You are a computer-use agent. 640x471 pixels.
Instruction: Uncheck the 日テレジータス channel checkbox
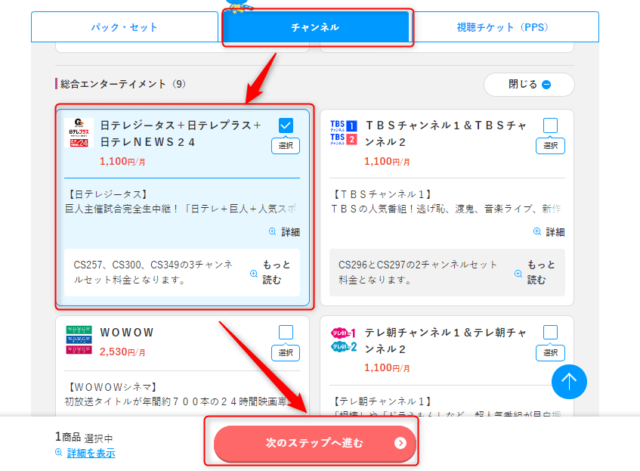pyautogui.click(x=286, y=125)
